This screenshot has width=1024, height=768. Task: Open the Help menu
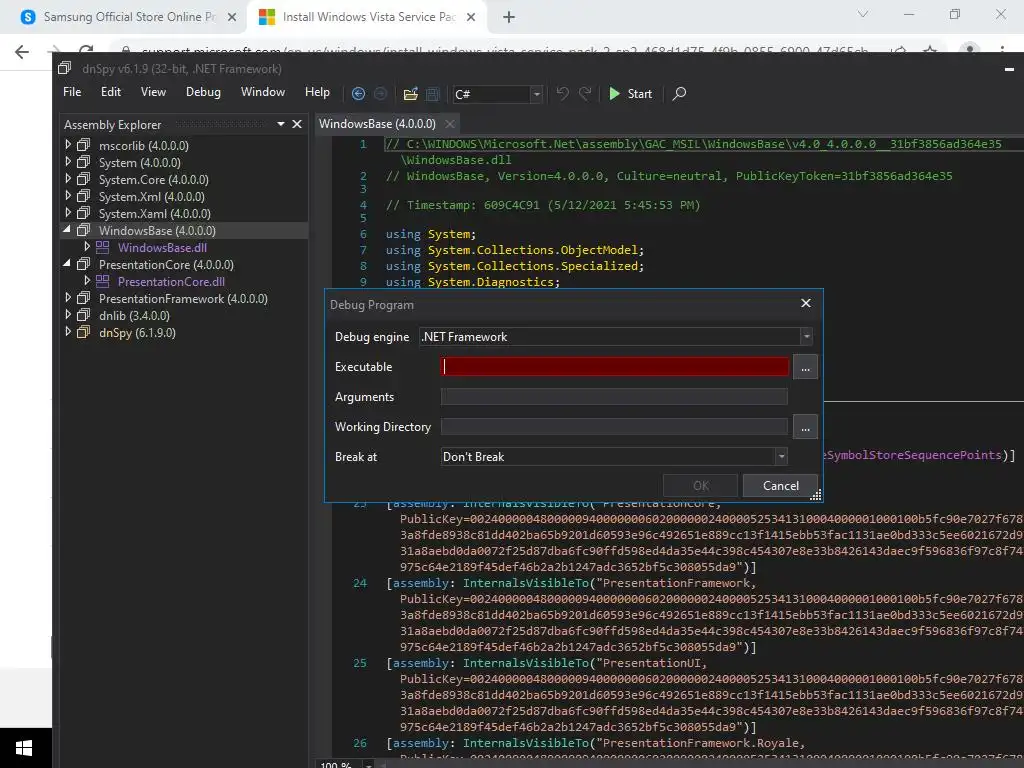point(317,92)
